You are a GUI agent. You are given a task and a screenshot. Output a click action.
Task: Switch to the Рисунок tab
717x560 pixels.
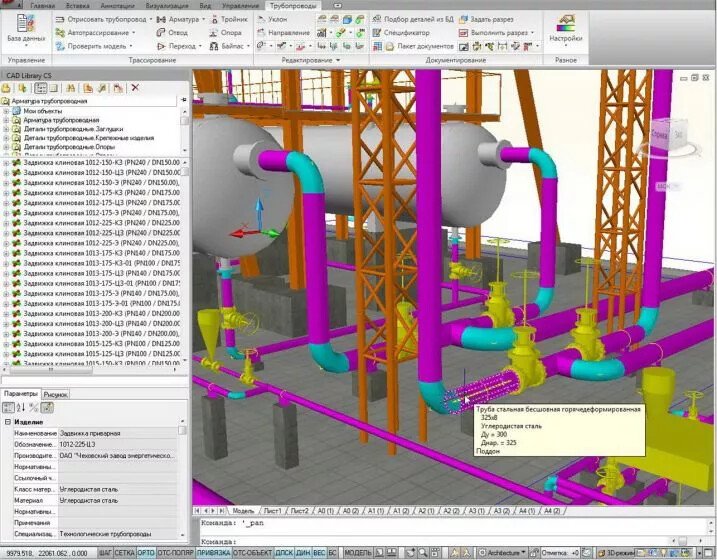pyautogui.click(x=56, y=394)
